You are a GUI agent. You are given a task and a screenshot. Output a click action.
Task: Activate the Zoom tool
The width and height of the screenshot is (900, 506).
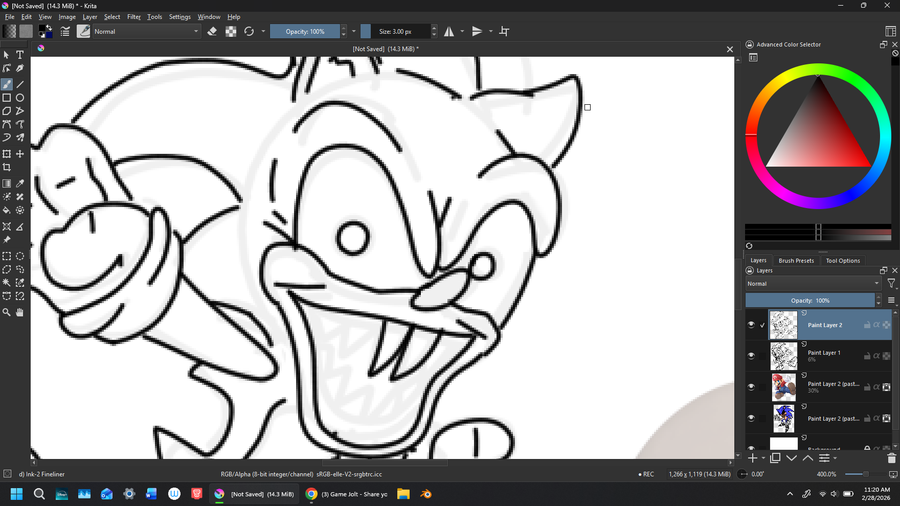click(x=6, y=313)
